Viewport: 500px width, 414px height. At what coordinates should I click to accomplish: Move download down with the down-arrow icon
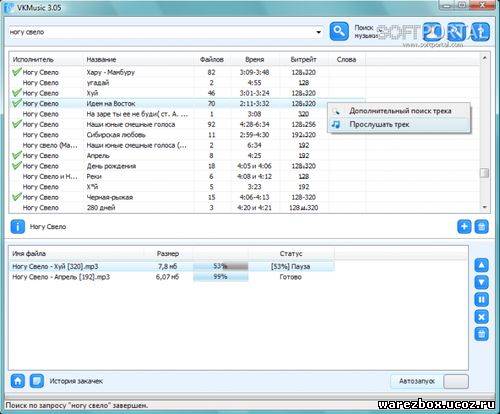coord(481,282)
